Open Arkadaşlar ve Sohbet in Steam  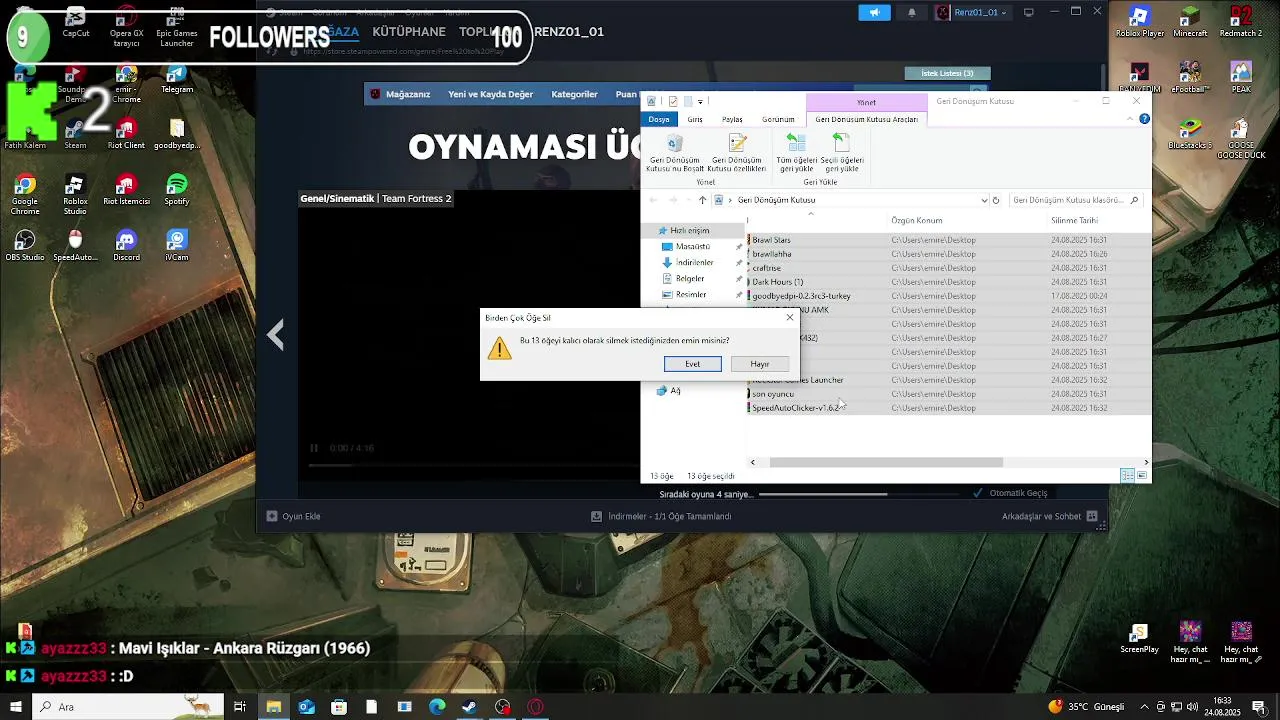pos(1050,516)
